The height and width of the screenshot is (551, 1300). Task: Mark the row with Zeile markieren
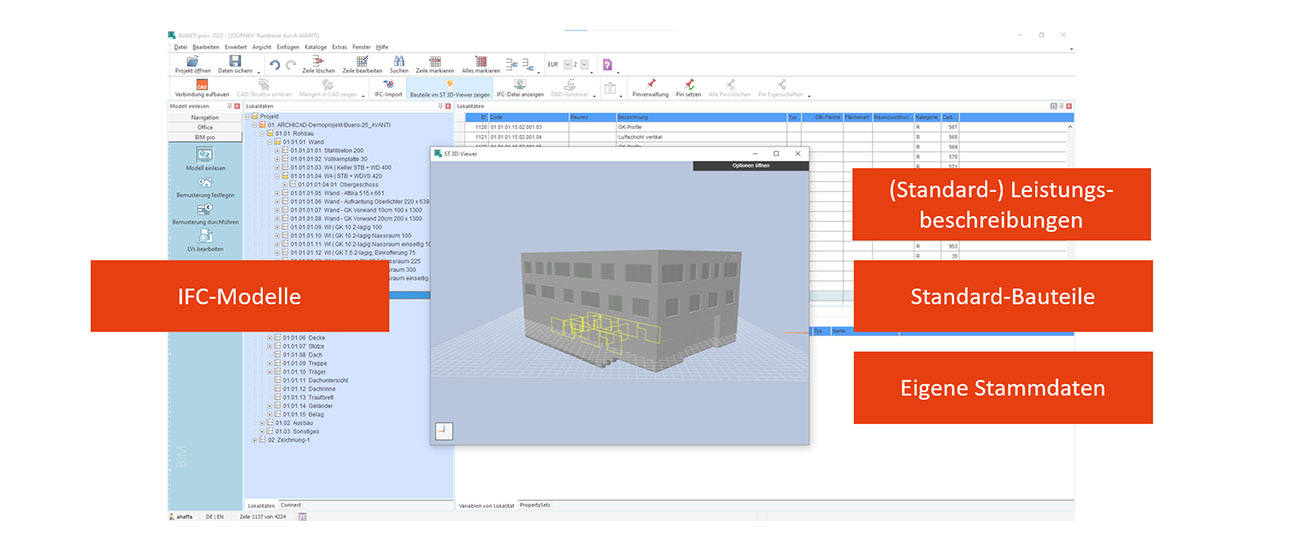(435, 65)
